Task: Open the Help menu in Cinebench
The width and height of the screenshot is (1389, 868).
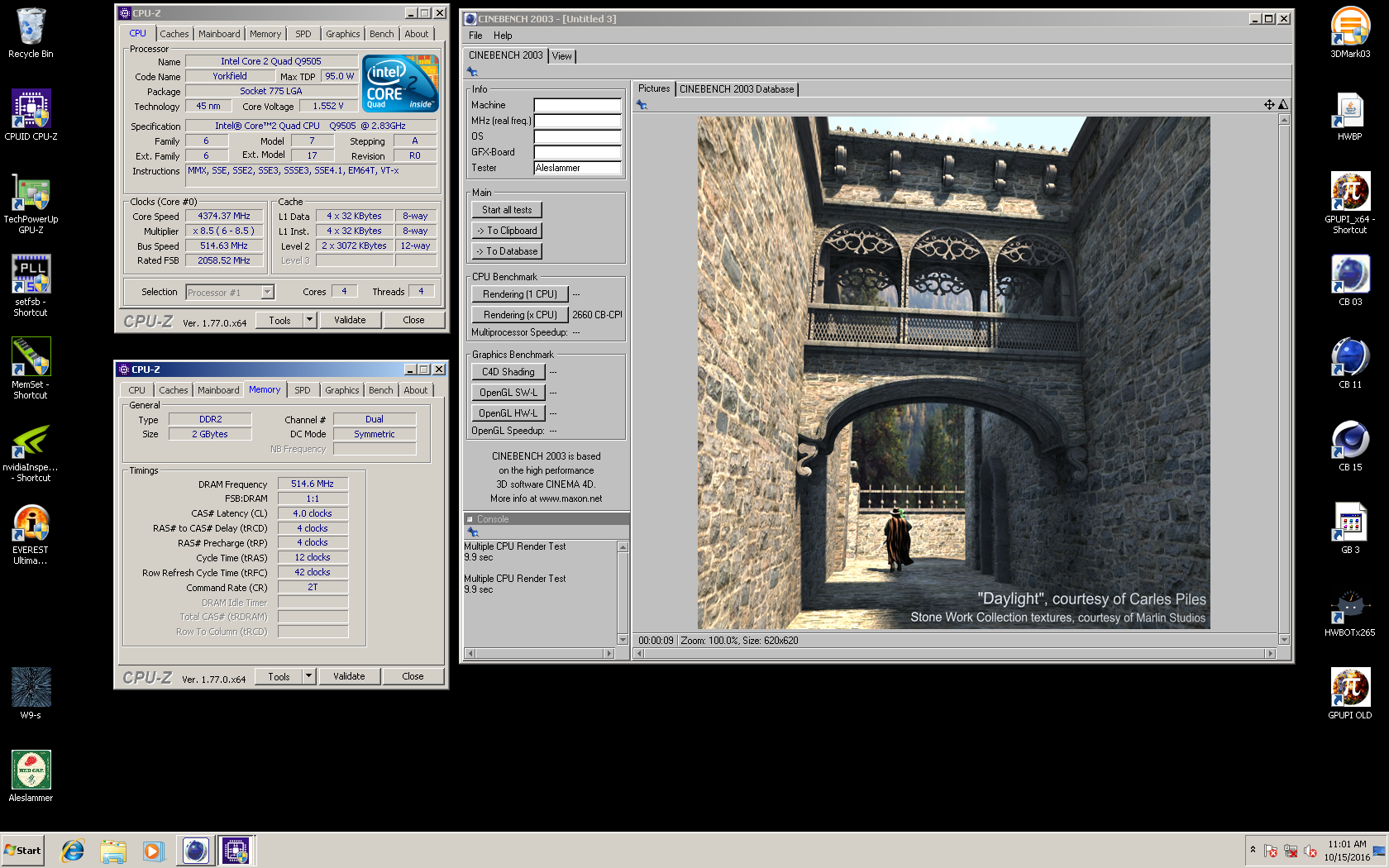Action: (503, 36)
